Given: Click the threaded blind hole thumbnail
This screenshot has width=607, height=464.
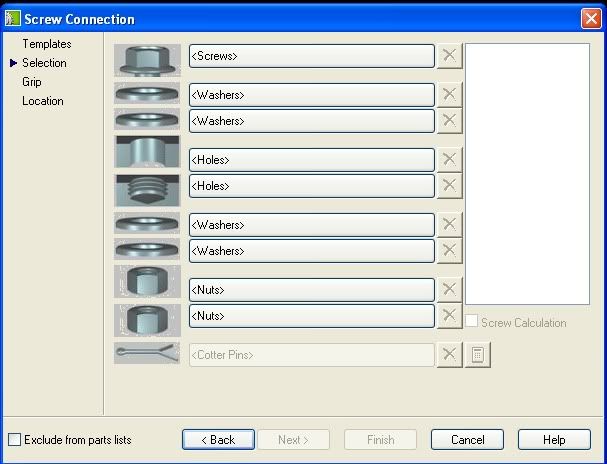Looking at the screenshot, I should click(x=147, y=190).
